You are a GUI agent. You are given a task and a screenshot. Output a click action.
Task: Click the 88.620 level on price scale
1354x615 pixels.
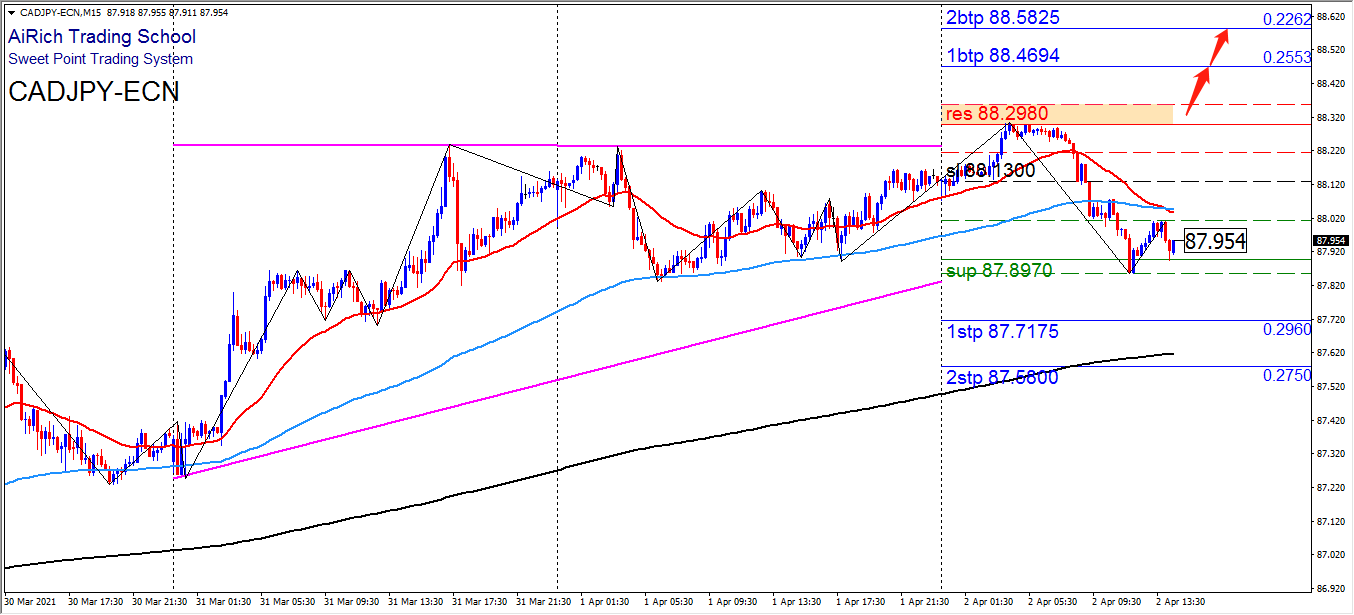[x=1330, y=17]
